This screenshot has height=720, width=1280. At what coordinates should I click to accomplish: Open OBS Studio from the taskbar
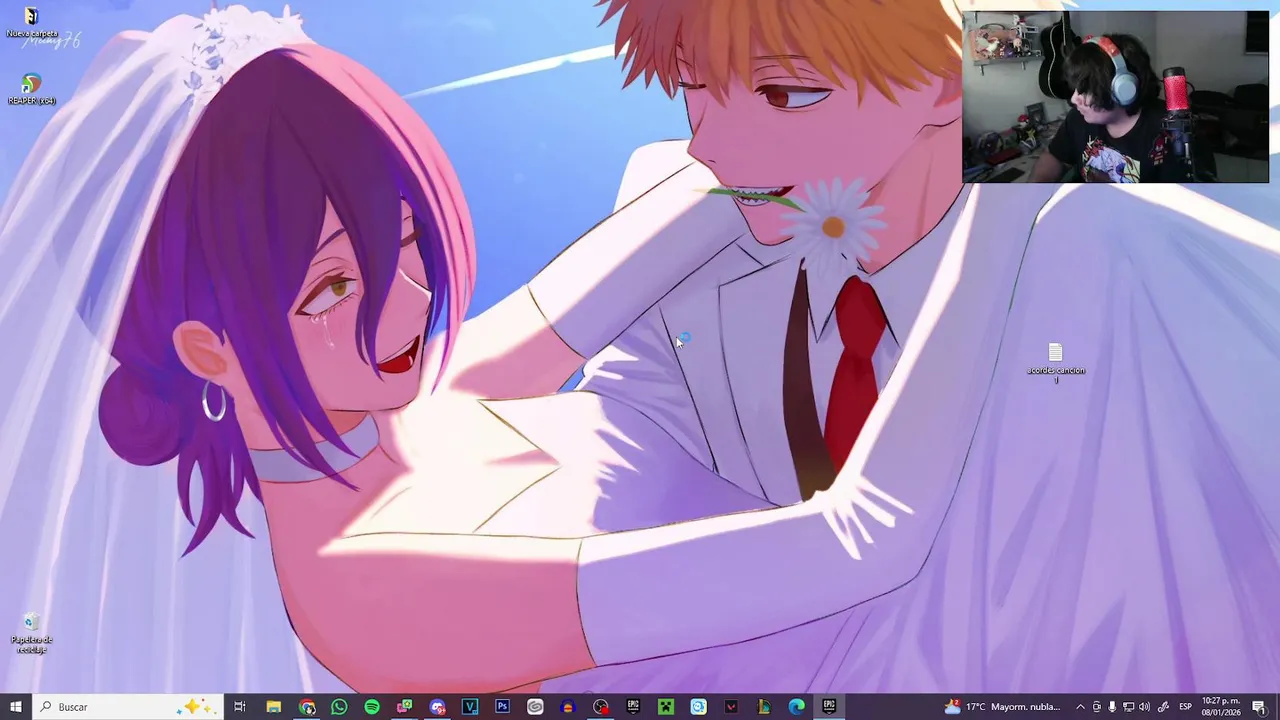click(601, 707)
